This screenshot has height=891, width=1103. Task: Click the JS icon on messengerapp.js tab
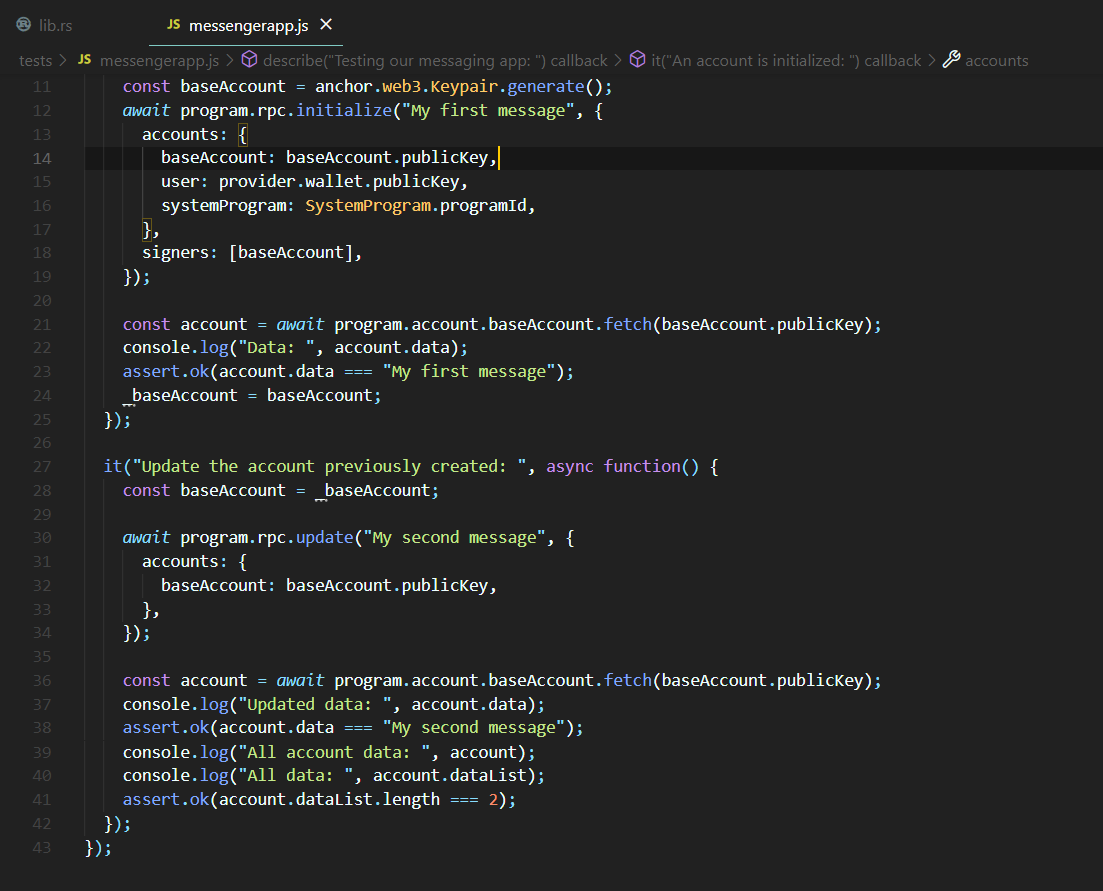pyautogui.click(x=174, y=25)
